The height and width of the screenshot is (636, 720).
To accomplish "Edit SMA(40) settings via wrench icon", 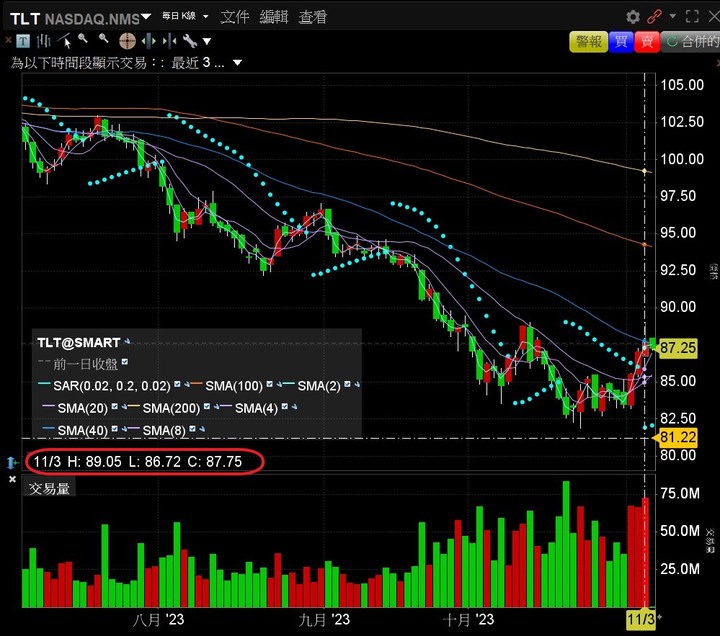I will click(124, 429).
